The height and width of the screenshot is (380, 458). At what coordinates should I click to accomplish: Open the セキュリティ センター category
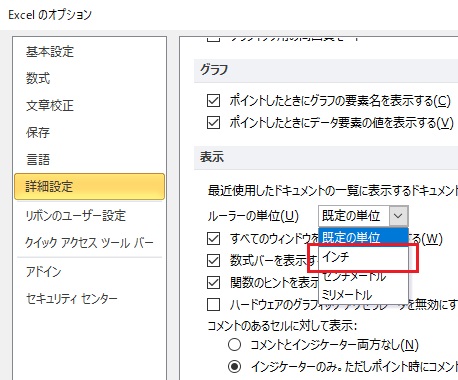click(72, 299)
